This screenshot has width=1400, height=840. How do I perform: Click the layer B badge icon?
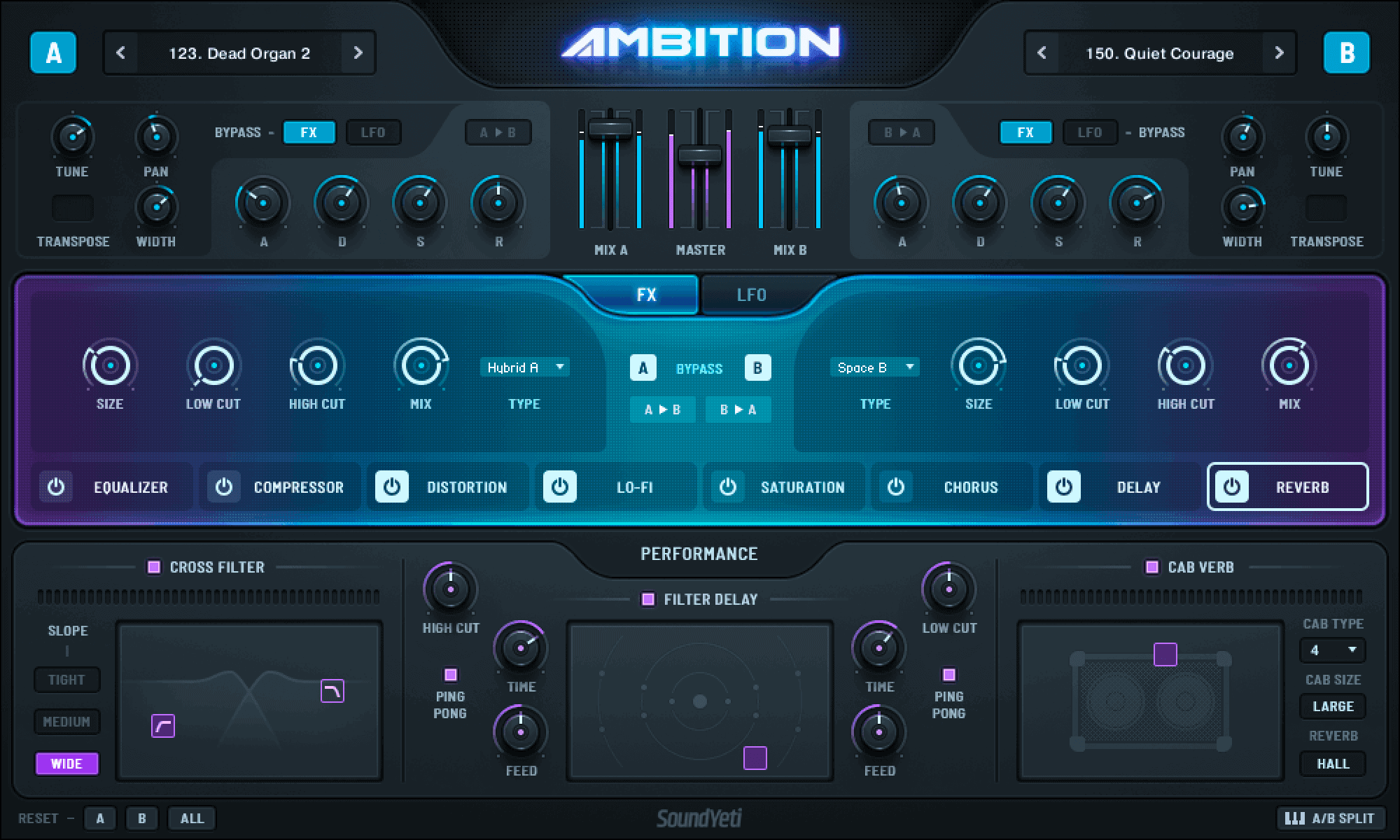pos(1346,52)
